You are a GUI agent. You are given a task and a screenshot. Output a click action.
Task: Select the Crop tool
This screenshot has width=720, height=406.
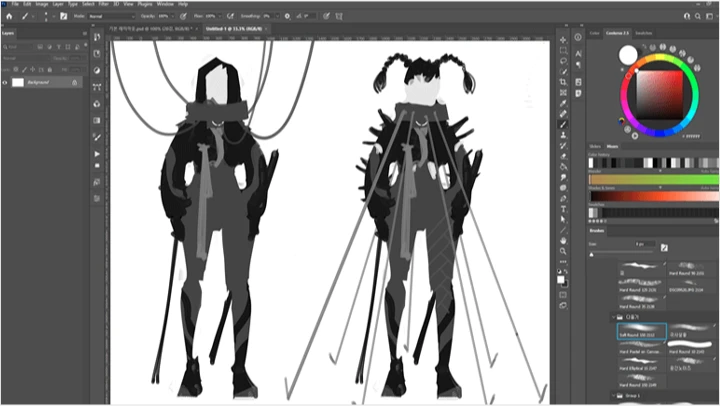click(563, 82)
